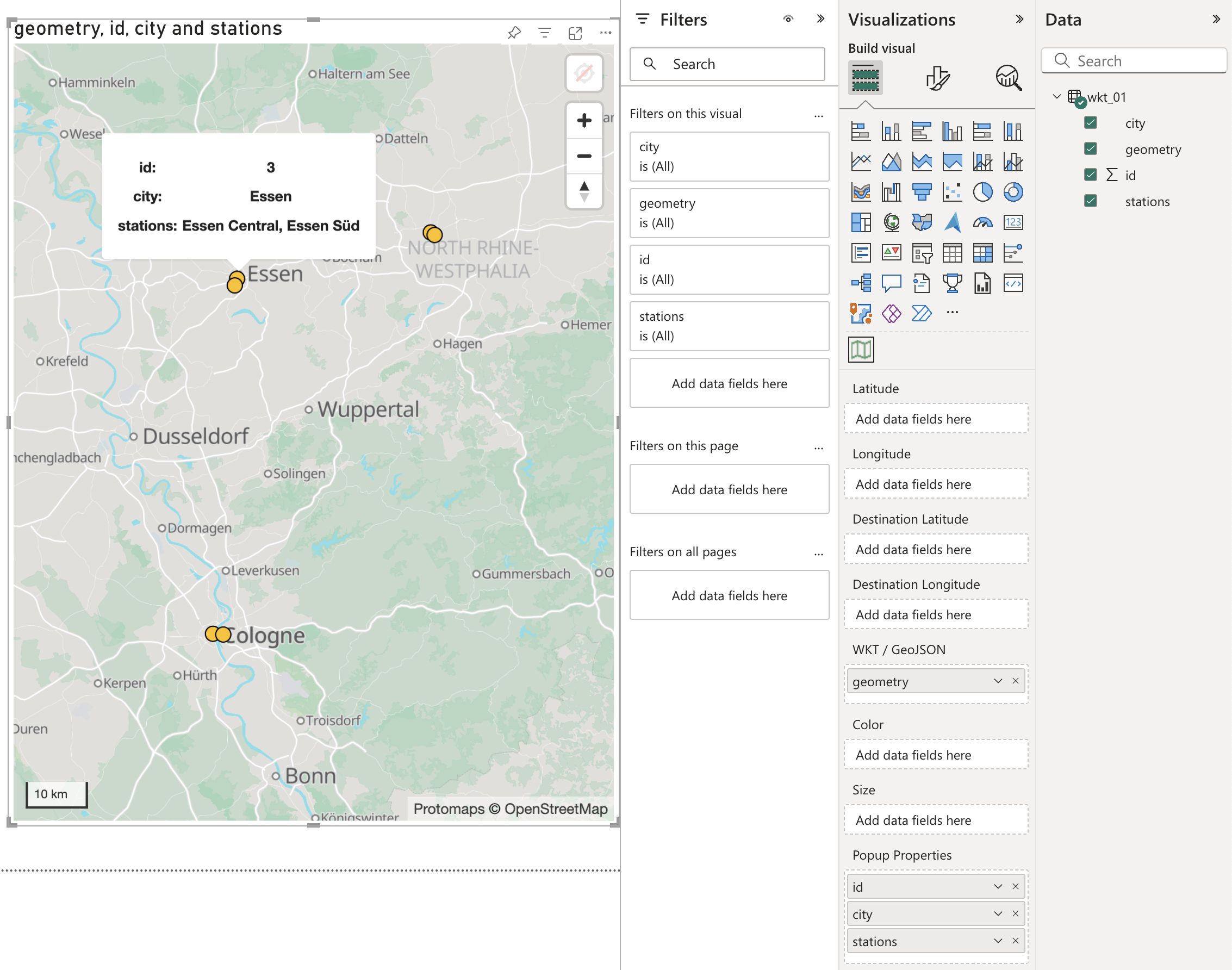The width and height of the screenshot is (1232, 970).
Task: Zoom in on the map using the plus button
Action: [584, 120]
